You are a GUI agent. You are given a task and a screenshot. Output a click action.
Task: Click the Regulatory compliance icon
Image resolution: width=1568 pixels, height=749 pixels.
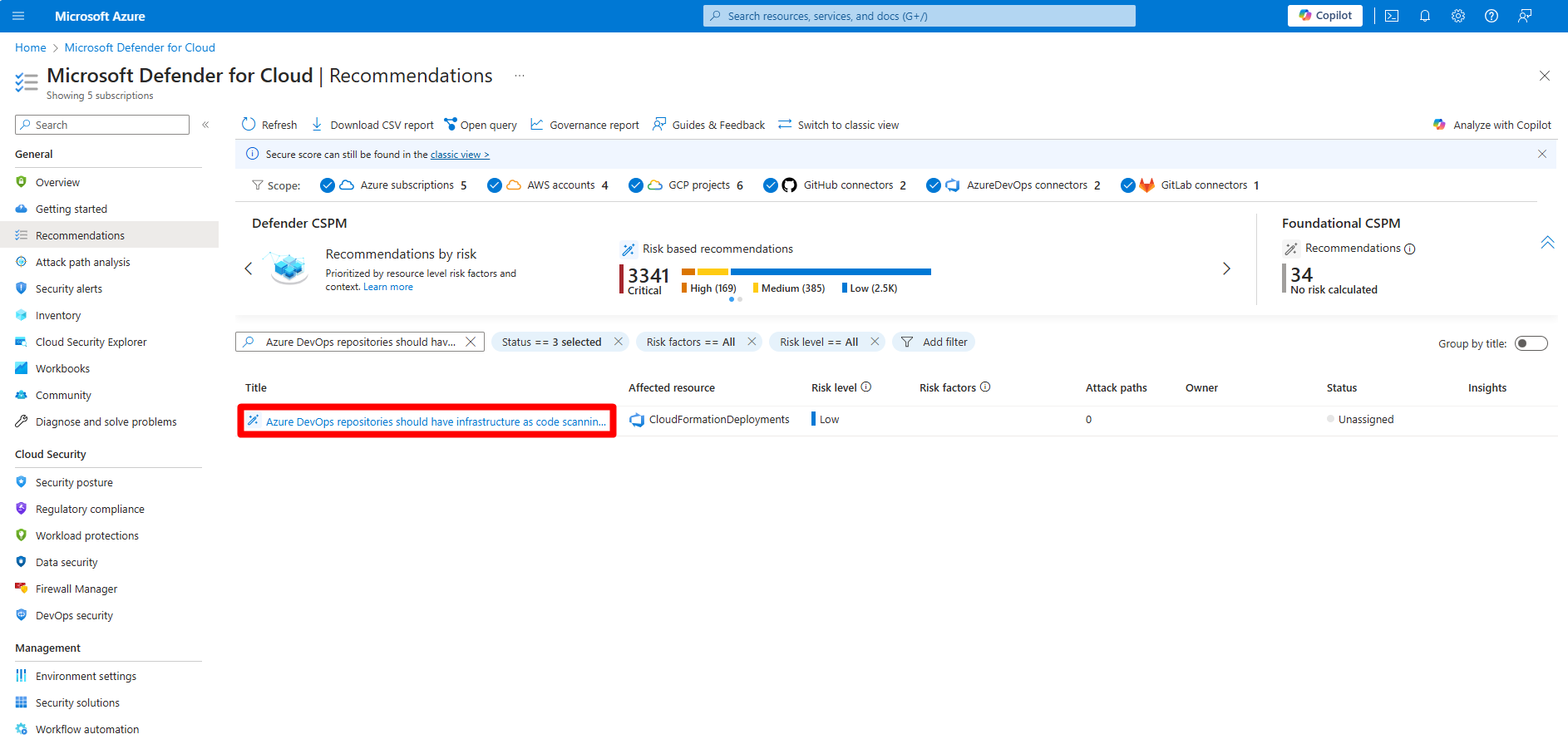pyautogui.click(x=22, y=509)
